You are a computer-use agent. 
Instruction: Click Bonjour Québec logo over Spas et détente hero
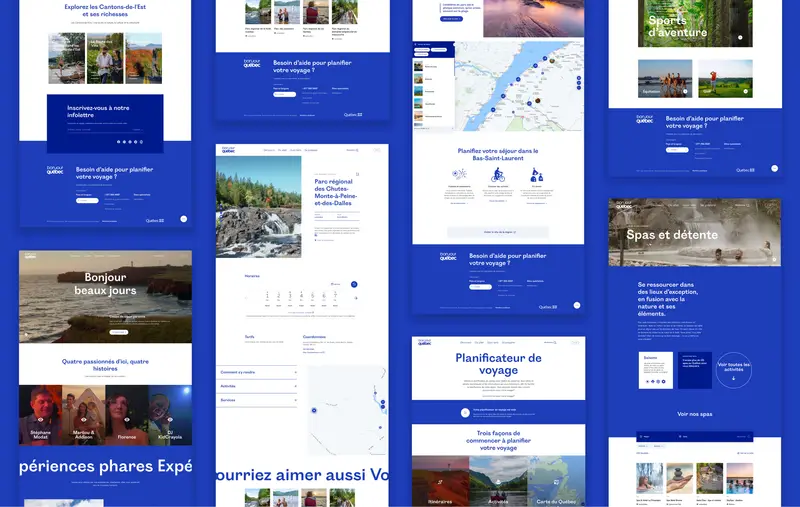pos(623,205)
